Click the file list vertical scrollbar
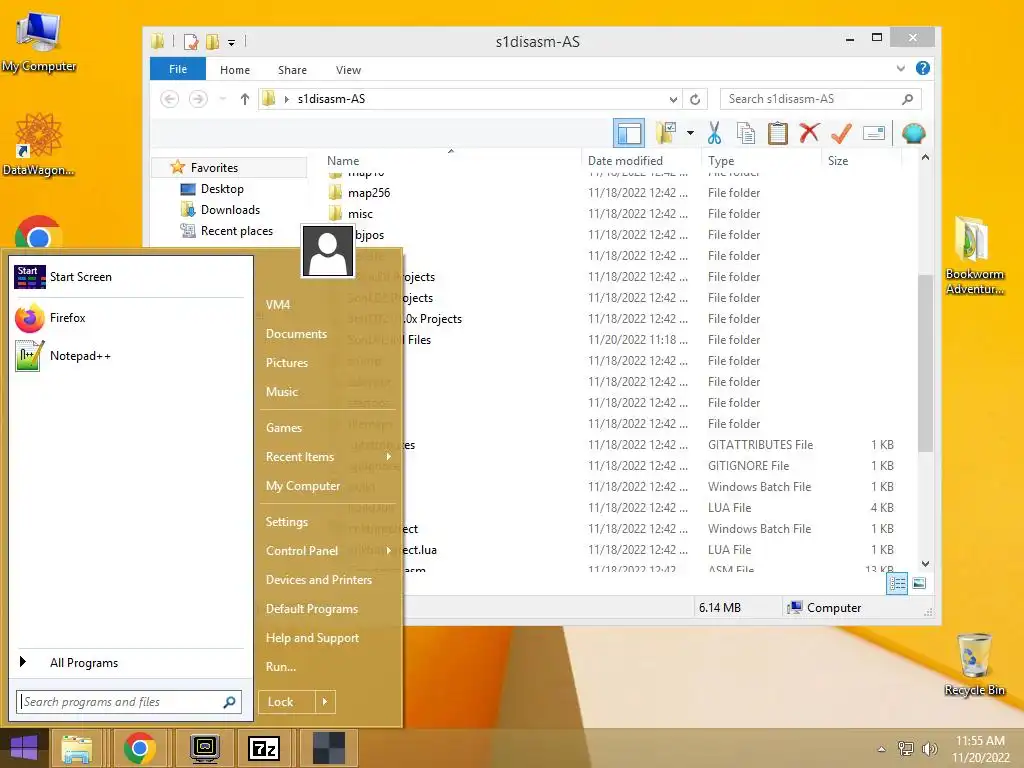The height and width of the screenshot is (768, 1024). pos(925,363)
